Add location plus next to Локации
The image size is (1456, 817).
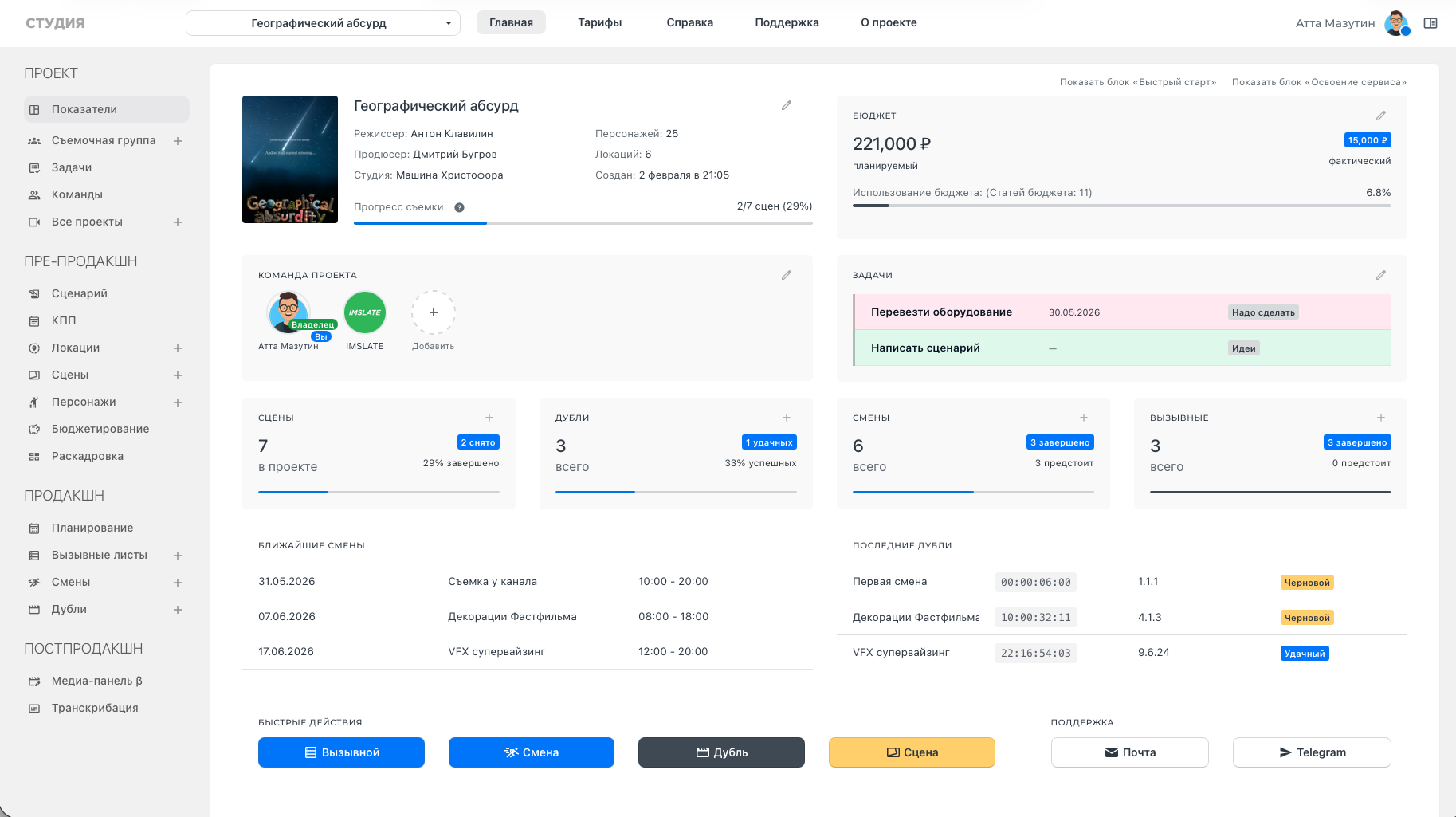[178, 348]
